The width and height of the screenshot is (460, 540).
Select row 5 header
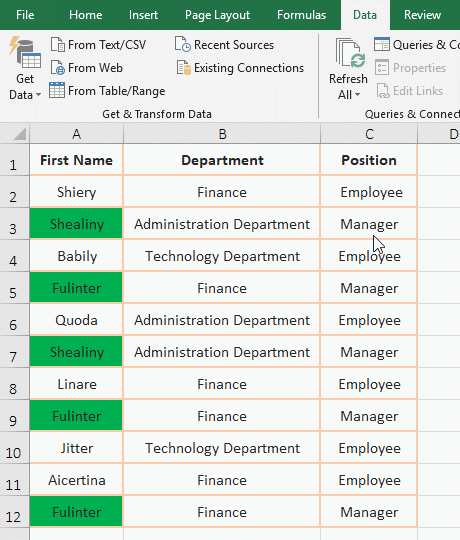coord(14,288)
